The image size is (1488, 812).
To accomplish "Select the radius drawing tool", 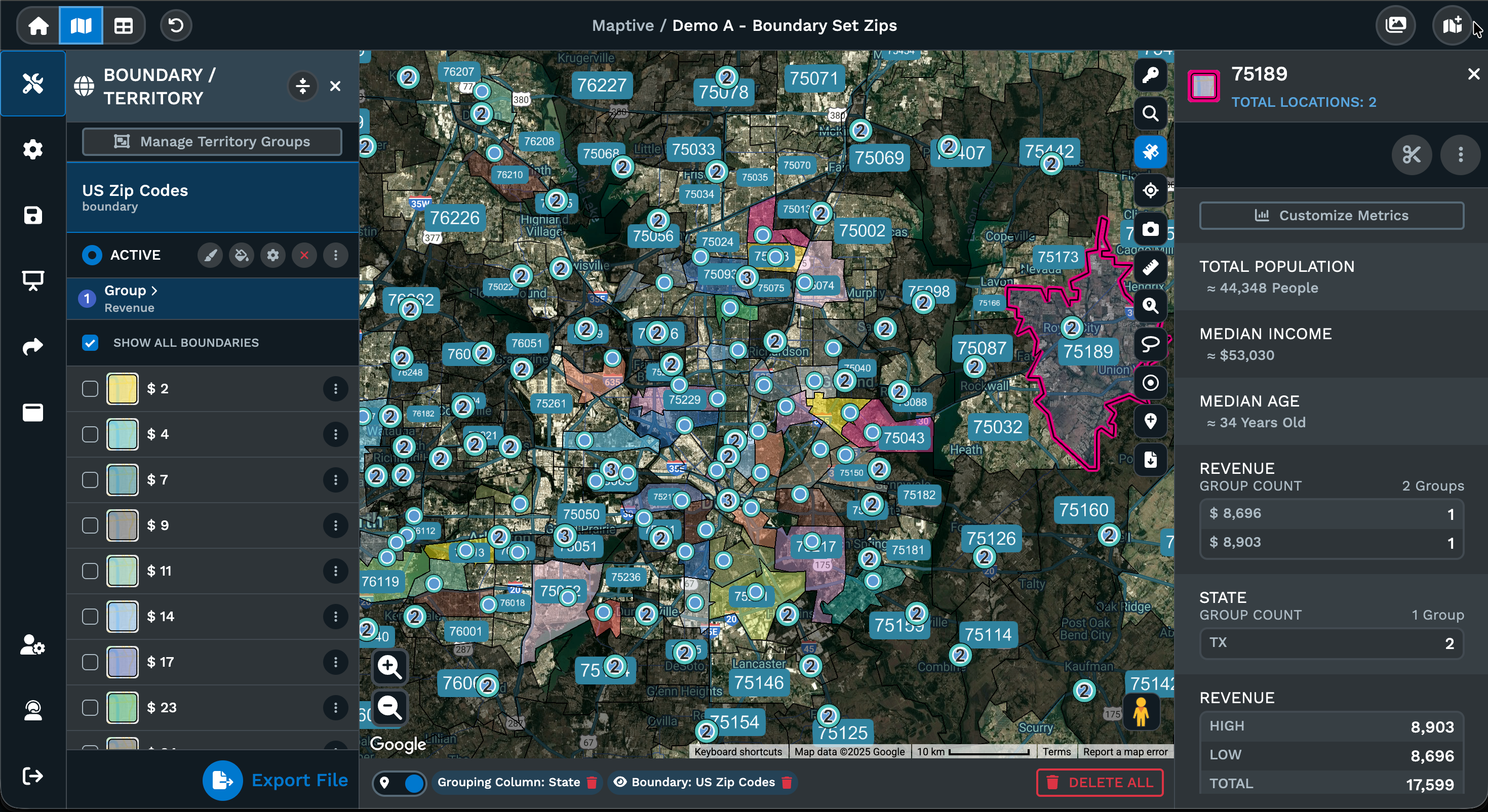I will (x=1151, y=383).
